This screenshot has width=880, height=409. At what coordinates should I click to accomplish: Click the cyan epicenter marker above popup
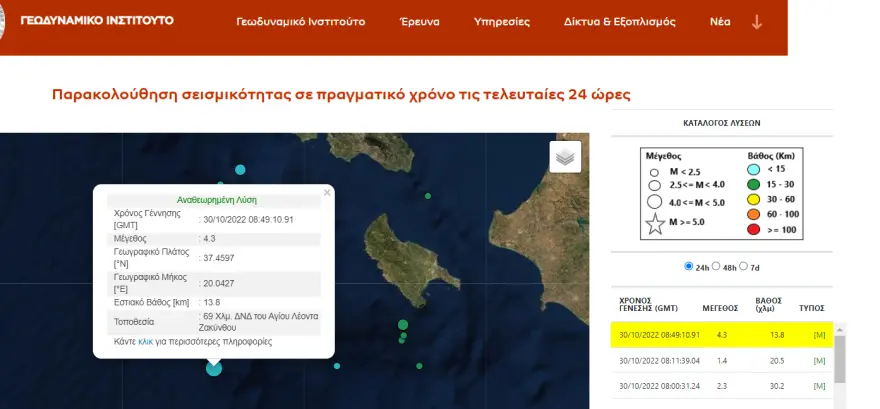tap(240, 170)
